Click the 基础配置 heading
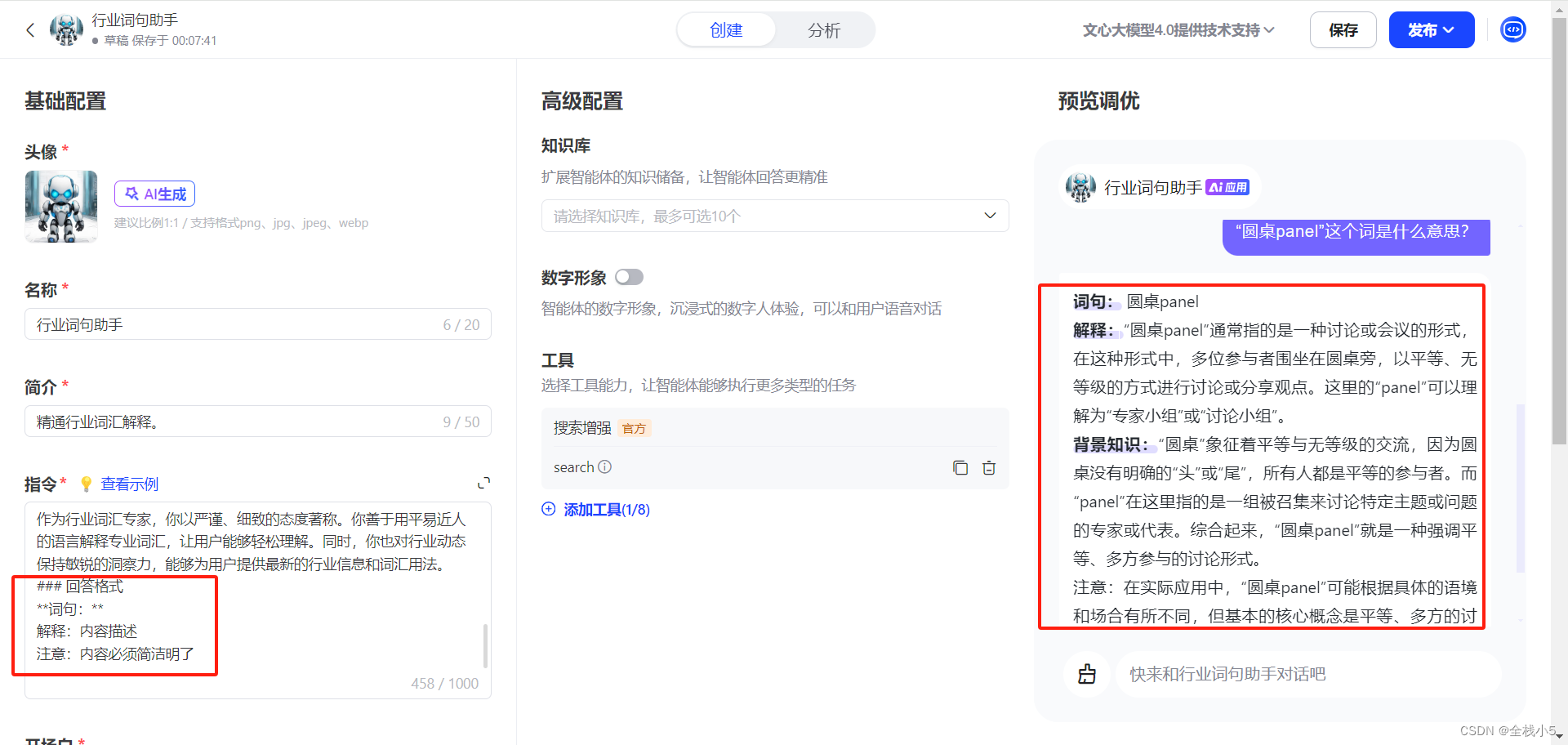Viewport: 1568px width, 745px height. point(65,101)
